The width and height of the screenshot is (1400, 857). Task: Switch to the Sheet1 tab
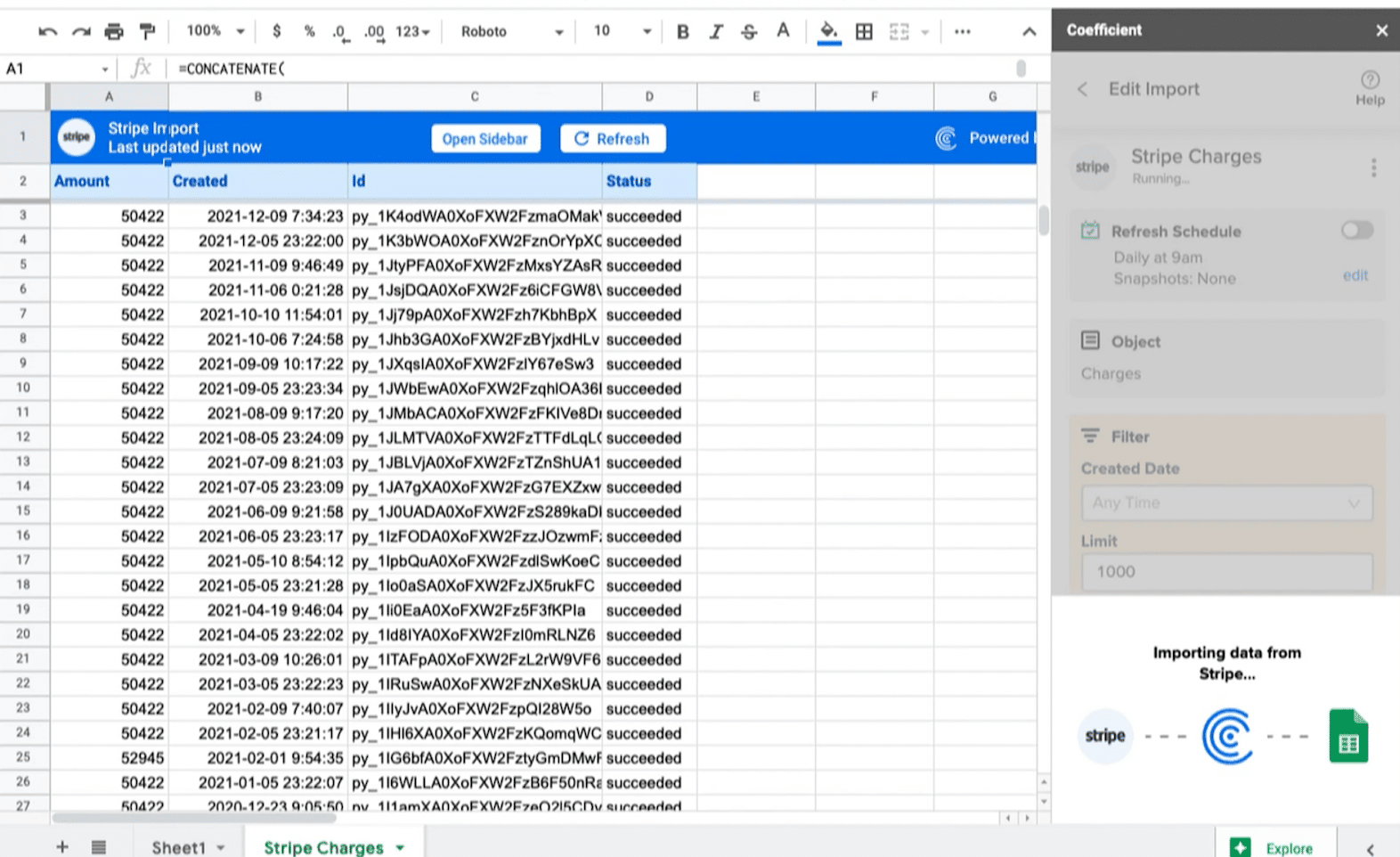tap(187, 846)
